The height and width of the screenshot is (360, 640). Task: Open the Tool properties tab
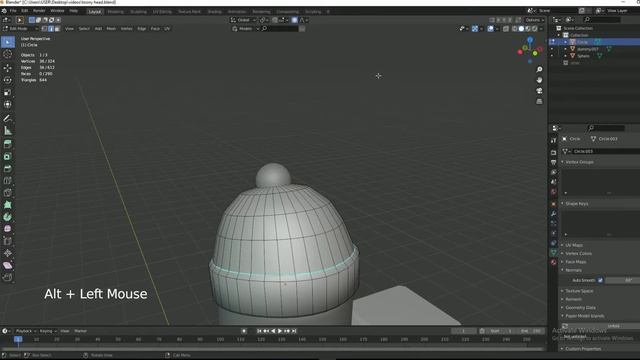[553, 140]
